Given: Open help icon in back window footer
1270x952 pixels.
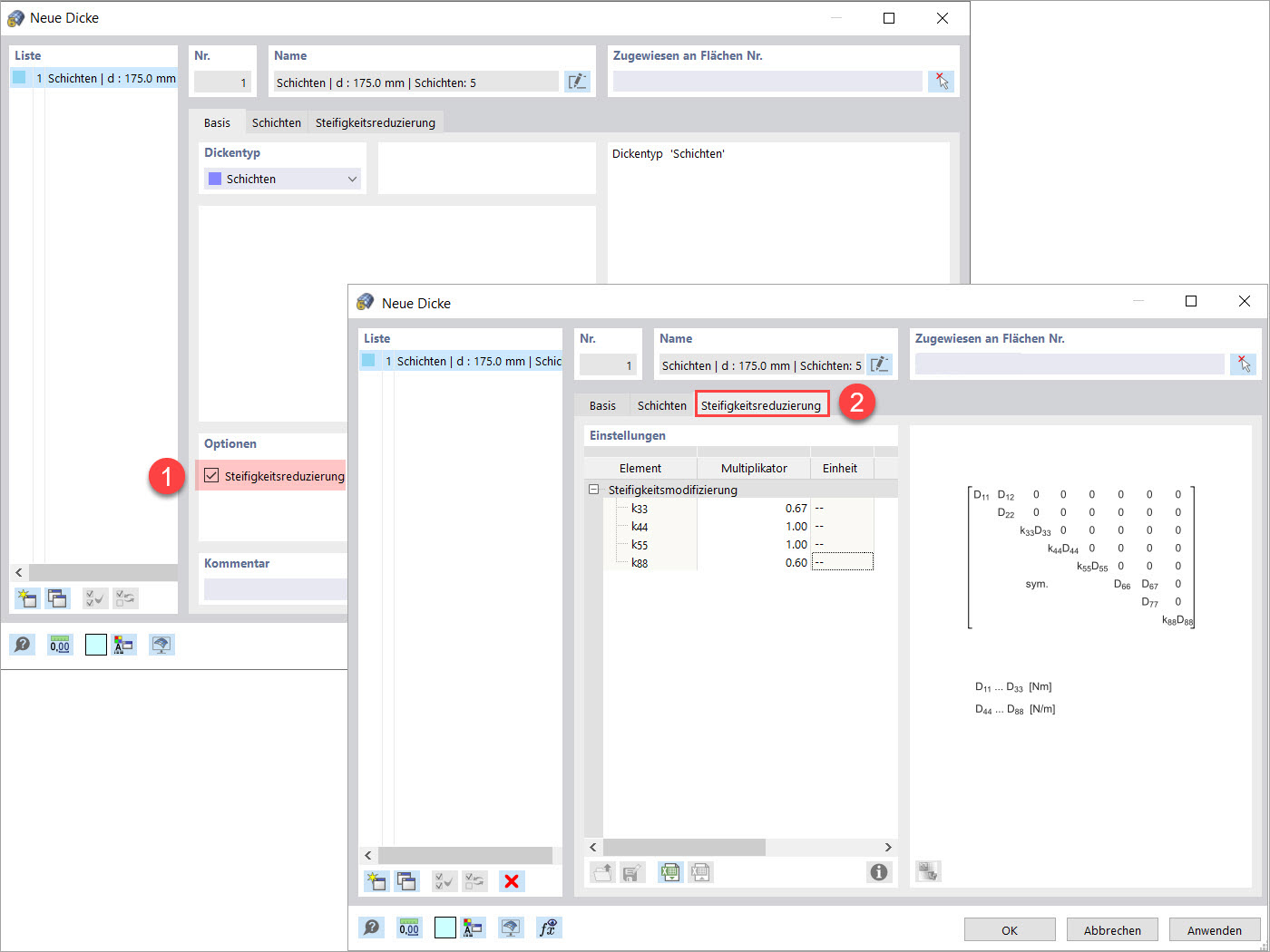Looking at the screenshot, I should pyautogui.click(x=23, y=645).
